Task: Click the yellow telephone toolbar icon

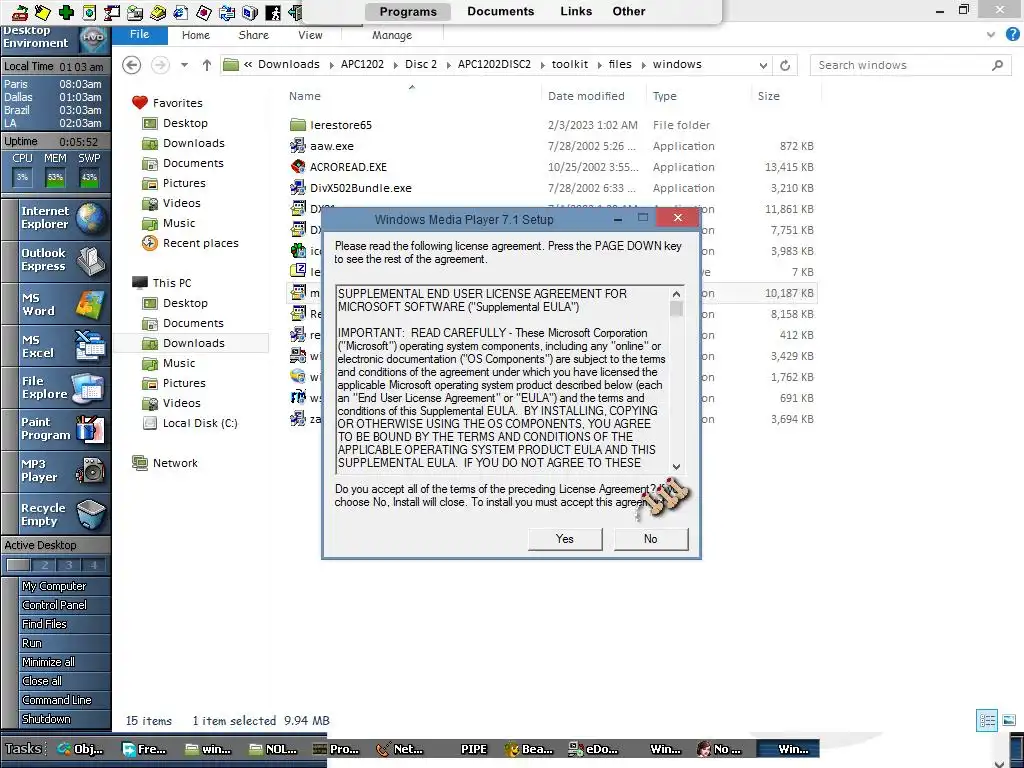Action: [x=157, y=12]
